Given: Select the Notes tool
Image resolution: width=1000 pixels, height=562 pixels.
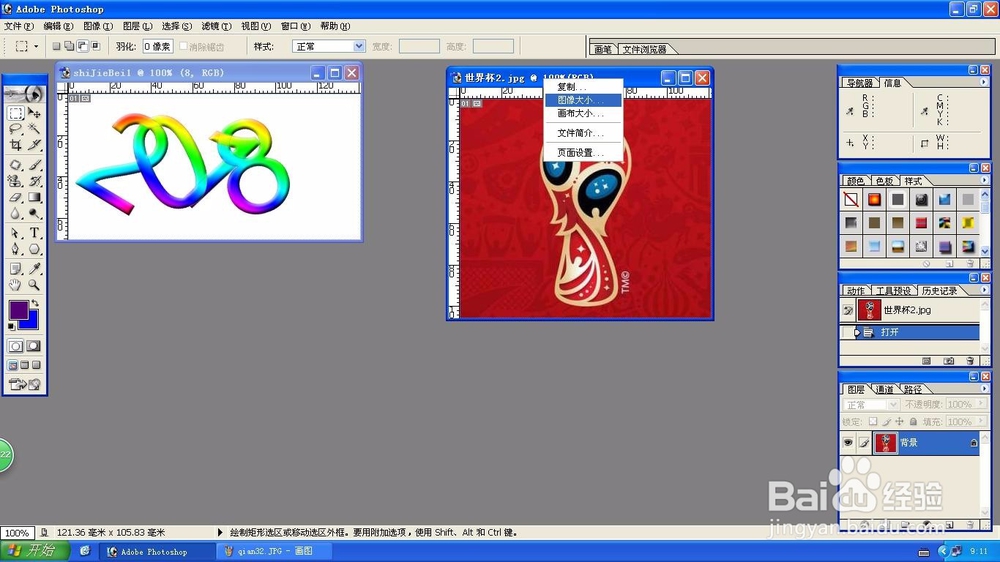Looking at the screenshot, I should click(16, 269).
